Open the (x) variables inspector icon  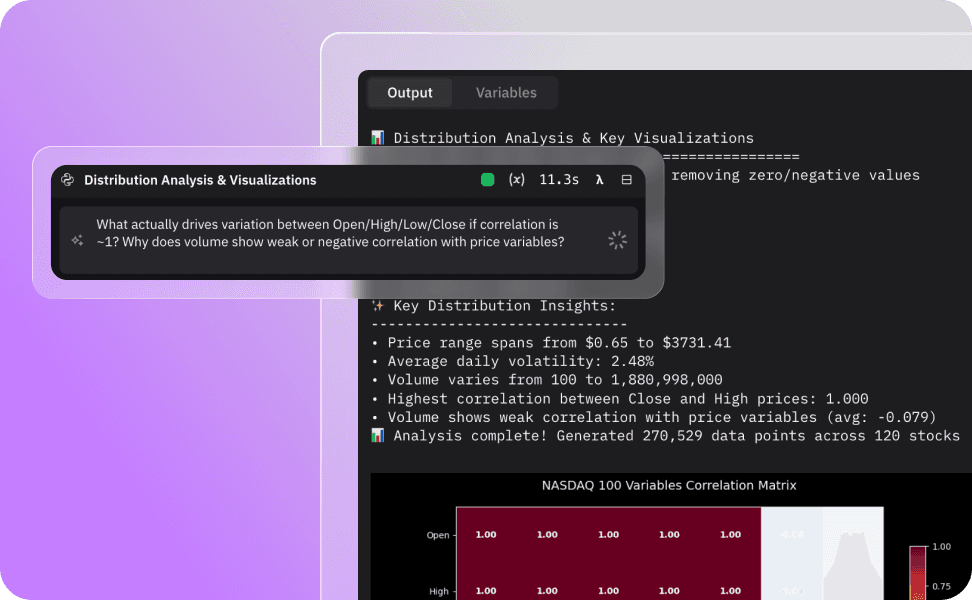coord(517,180)
